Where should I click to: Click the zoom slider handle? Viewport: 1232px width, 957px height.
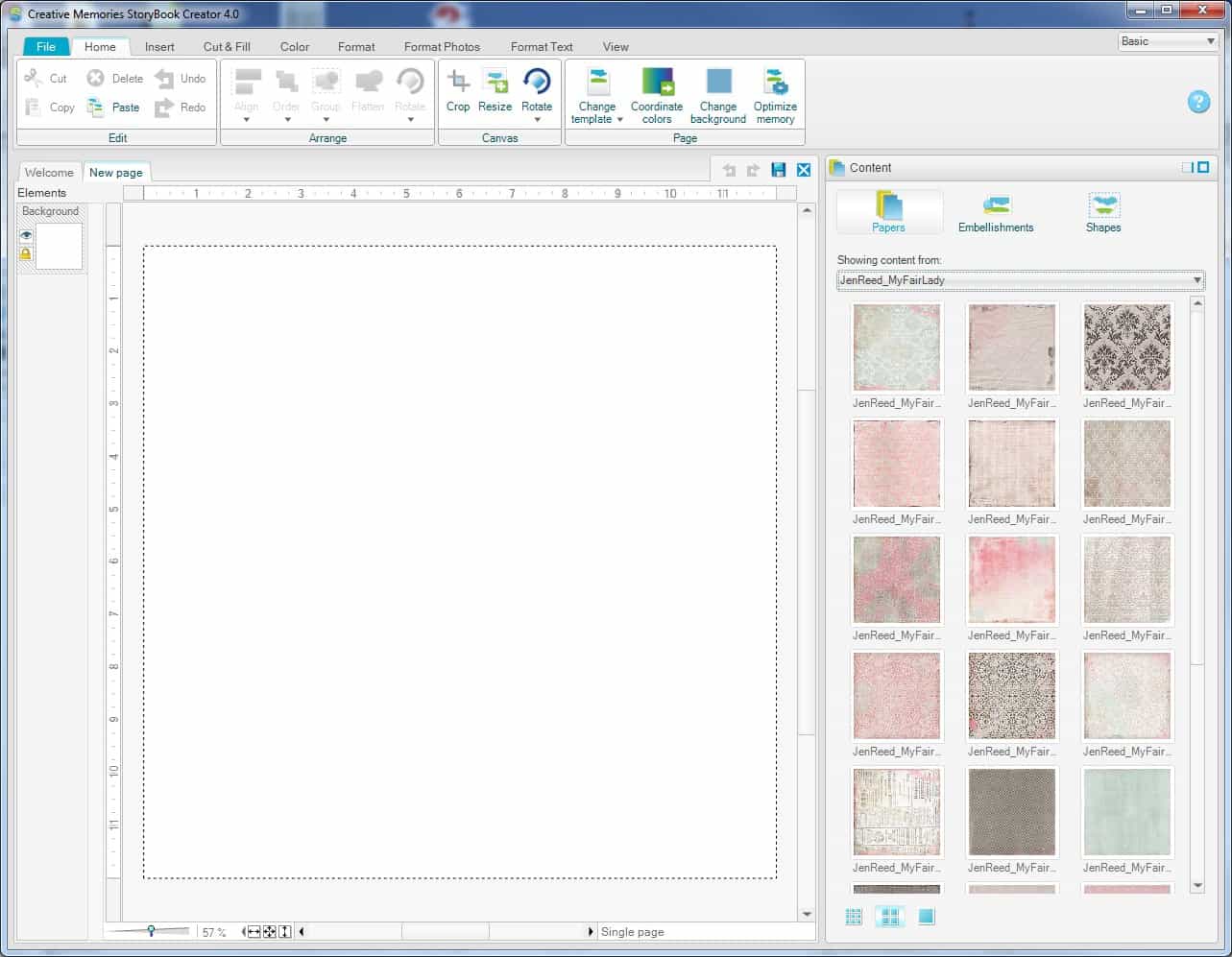151,930
